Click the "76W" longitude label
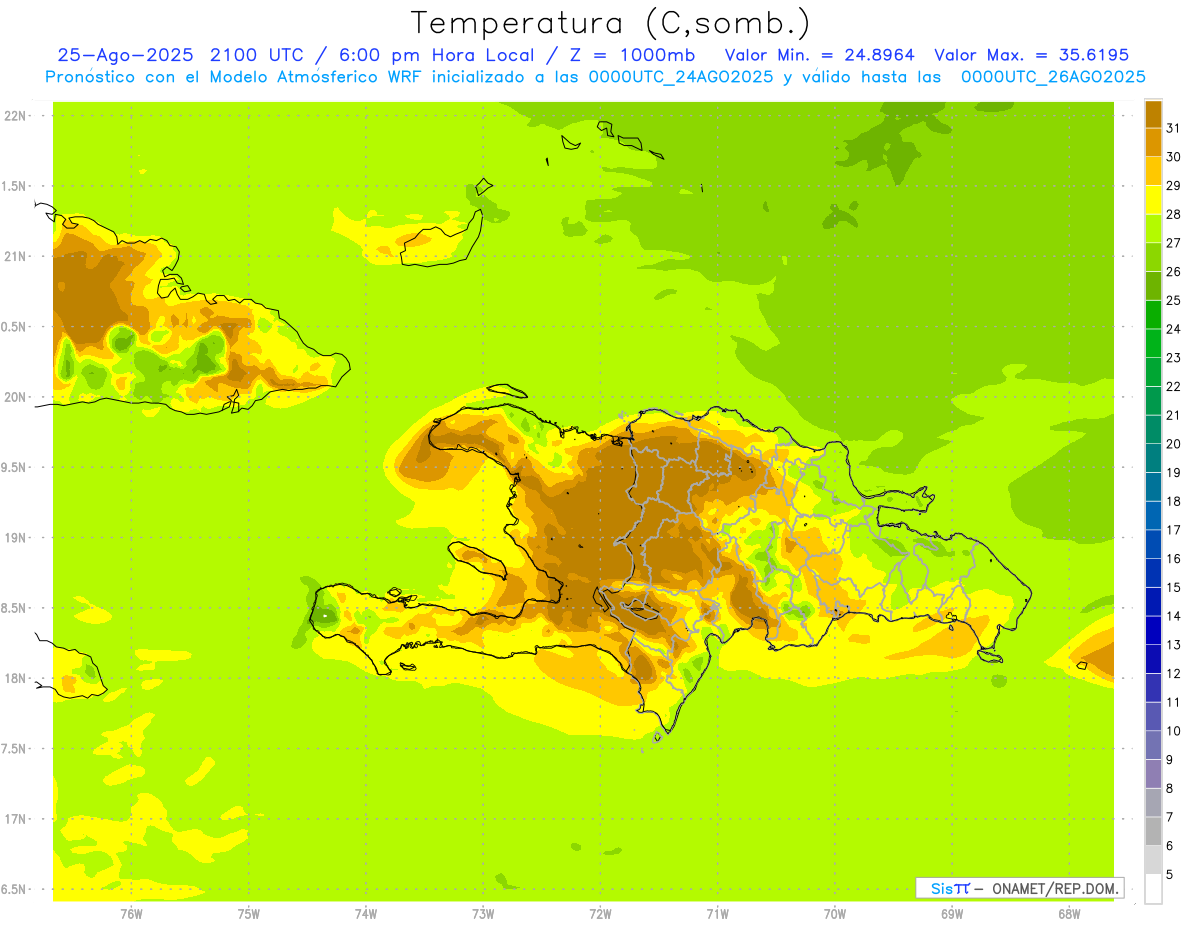 (131, 914)
